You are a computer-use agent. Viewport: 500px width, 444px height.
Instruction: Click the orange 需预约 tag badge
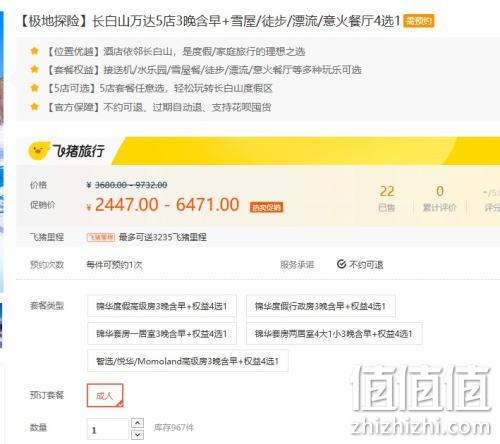(x=419, y=21)
